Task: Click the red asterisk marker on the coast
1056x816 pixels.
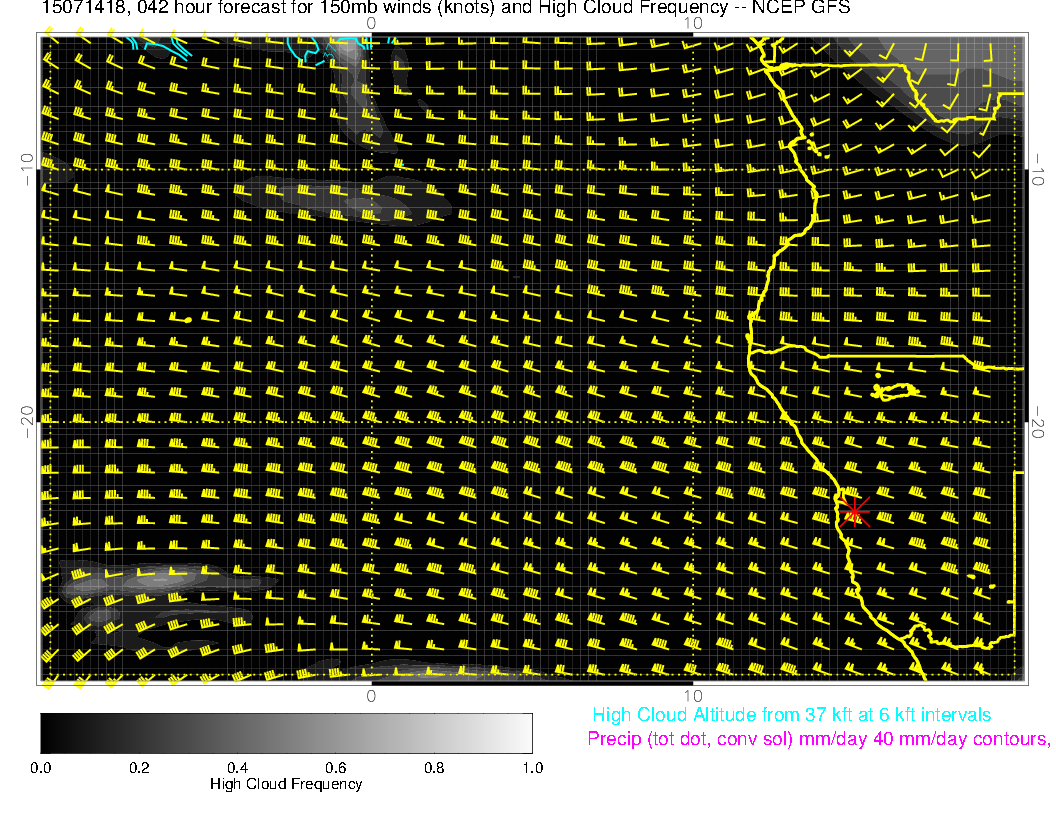Action: [x=854, y=511]
